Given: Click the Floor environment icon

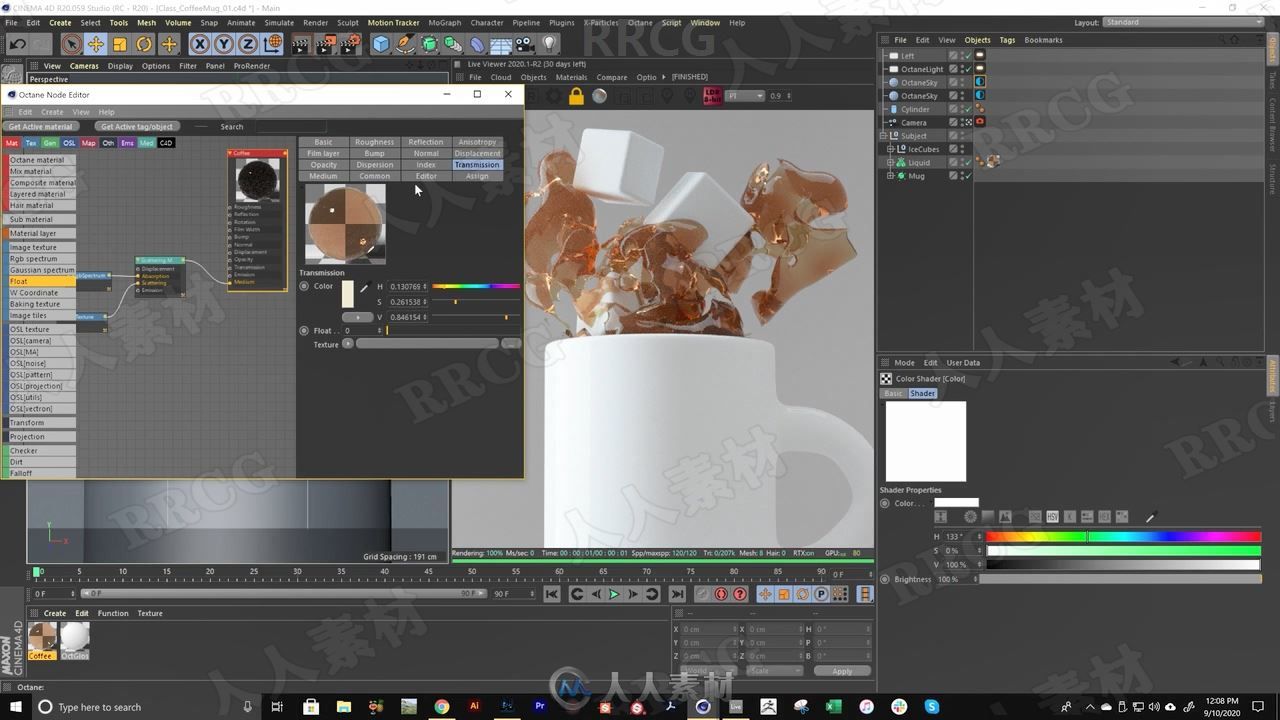Looking at the screenshot, I should 501,44.
